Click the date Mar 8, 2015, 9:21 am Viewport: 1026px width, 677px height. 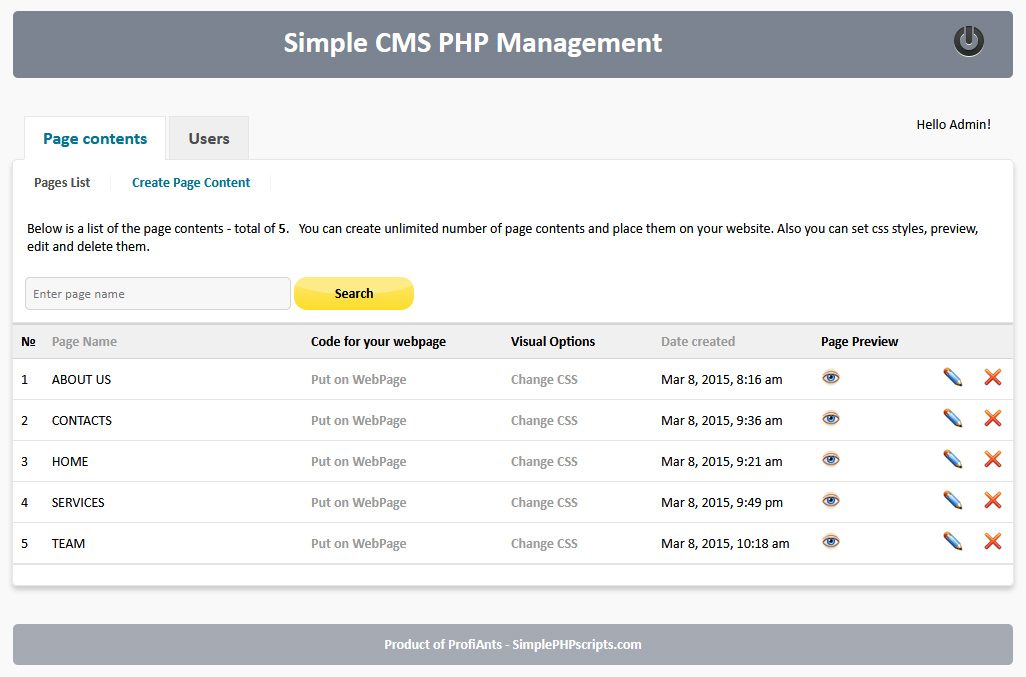coord(722,462)
